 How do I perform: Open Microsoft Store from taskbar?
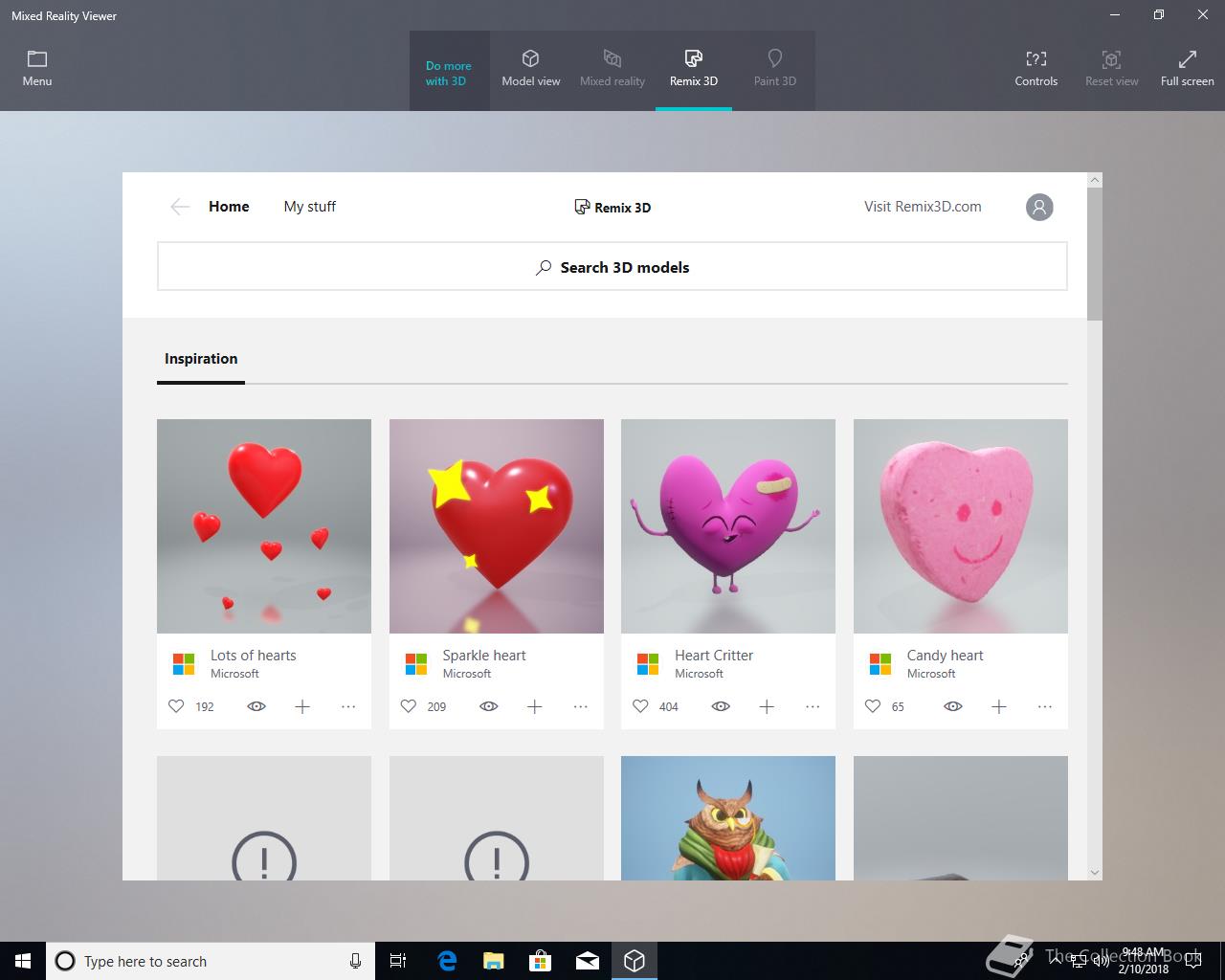541,961
